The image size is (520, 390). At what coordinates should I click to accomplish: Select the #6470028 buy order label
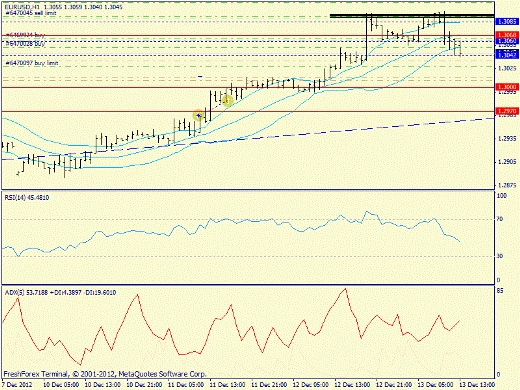point(25,43)
